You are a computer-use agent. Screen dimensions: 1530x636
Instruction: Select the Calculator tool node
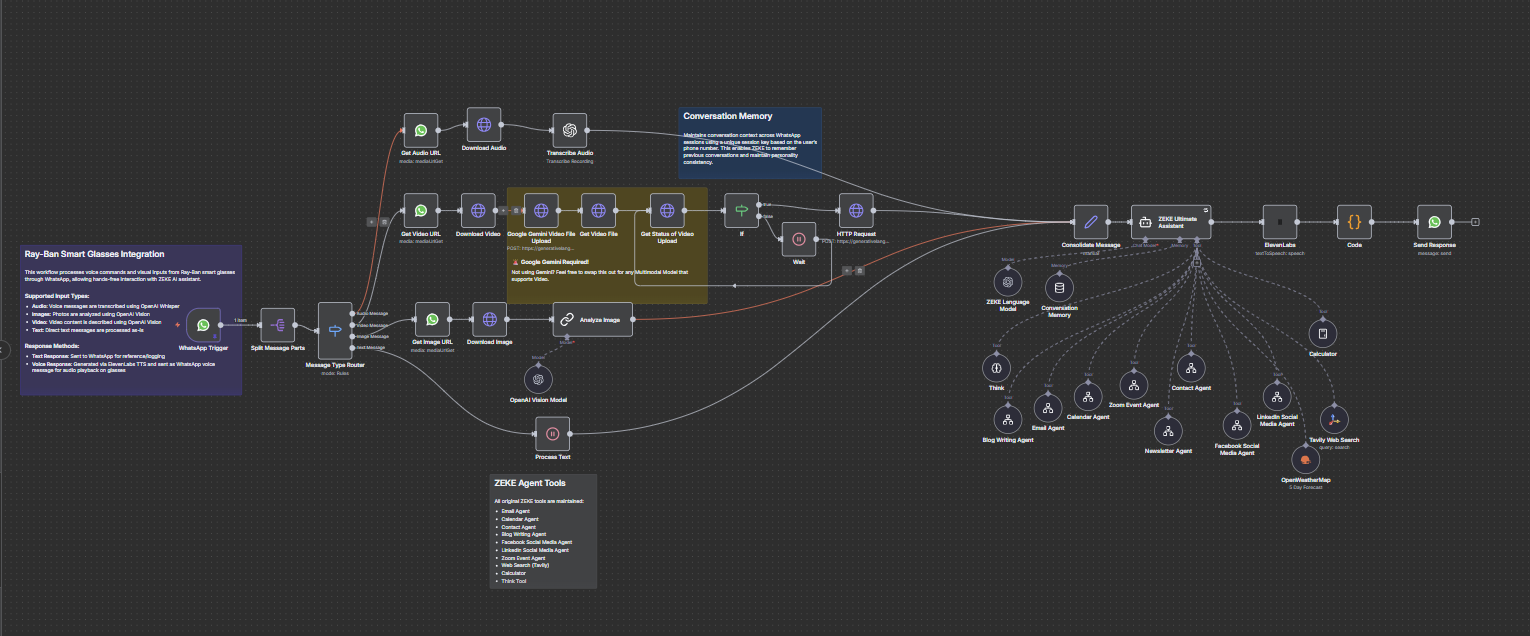1322,331
